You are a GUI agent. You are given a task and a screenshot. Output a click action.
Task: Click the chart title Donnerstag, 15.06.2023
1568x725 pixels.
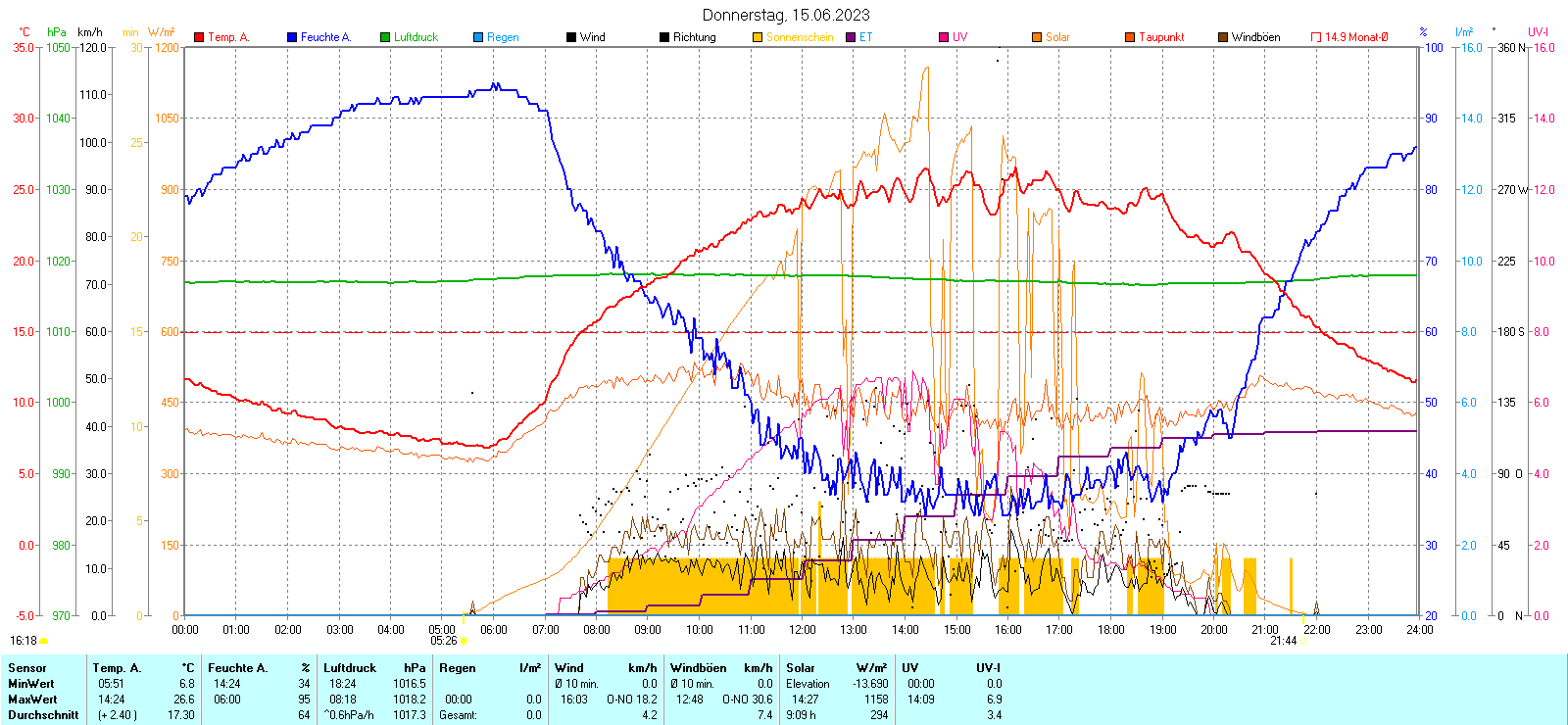[785, 15]
